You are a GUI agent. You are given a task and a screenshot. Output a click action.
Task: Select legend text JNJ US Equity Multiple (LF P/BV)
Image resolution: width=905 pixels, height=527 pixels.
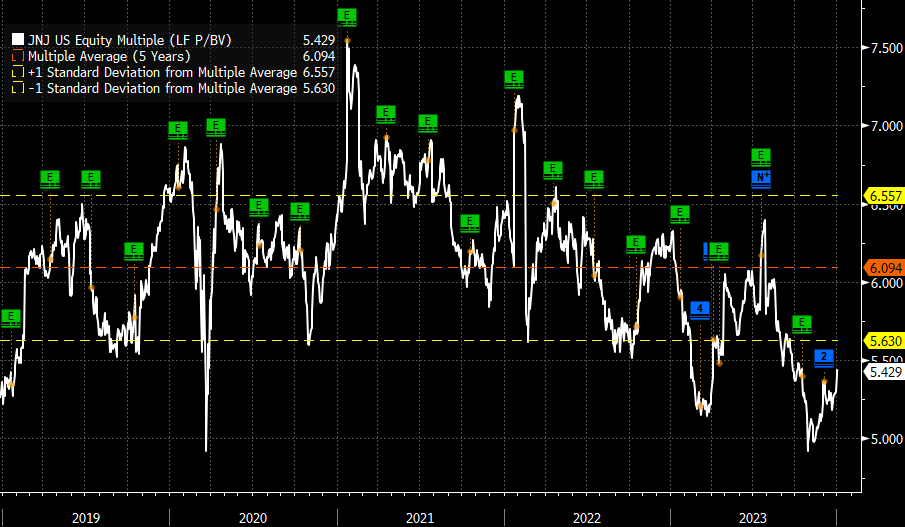130,40
